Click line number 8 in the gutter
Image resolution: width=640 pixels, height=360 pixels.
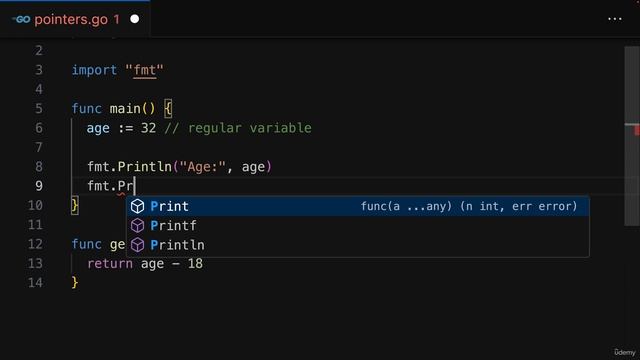pyautogui.click(x=39, y=167)
